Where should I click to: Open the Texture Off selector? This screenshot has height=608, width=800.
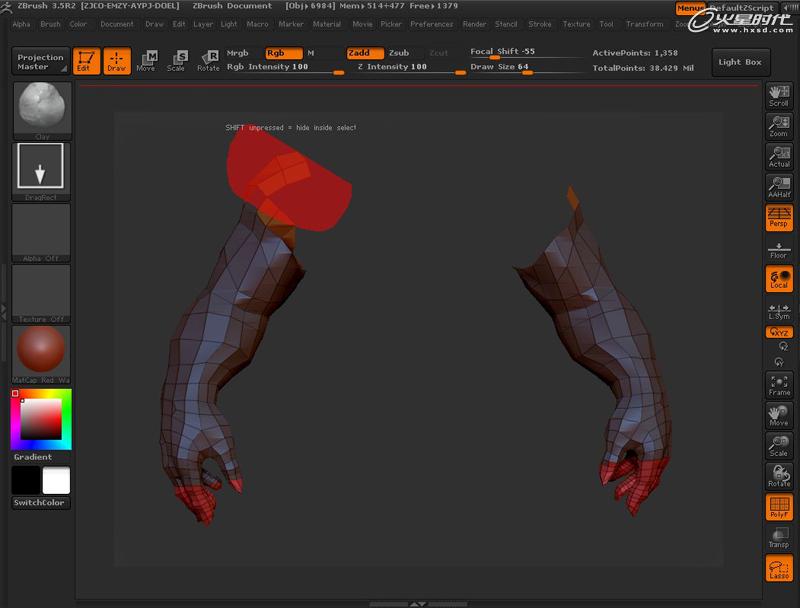(41, 294)
